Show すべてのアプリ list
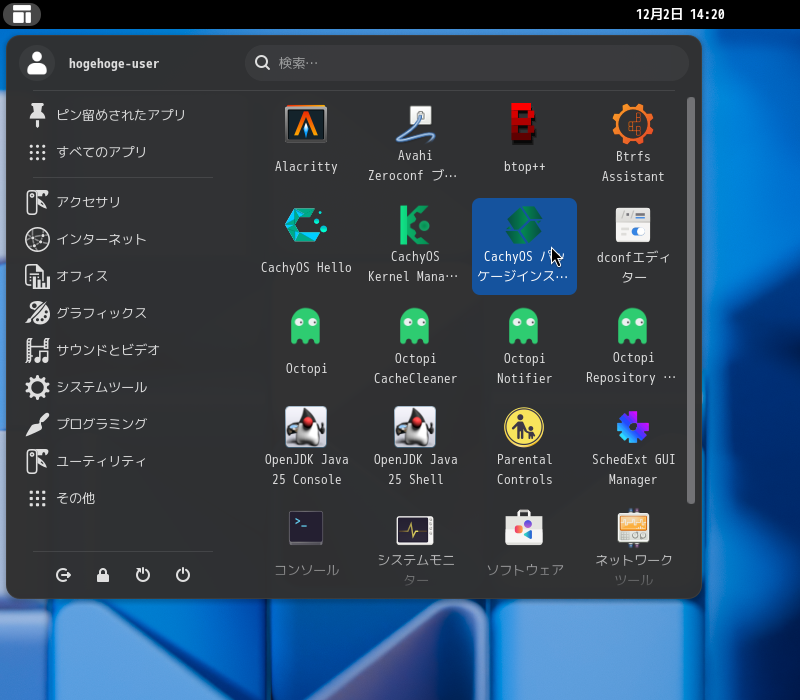Screen dimensions: 800x700 click(119, 152)
